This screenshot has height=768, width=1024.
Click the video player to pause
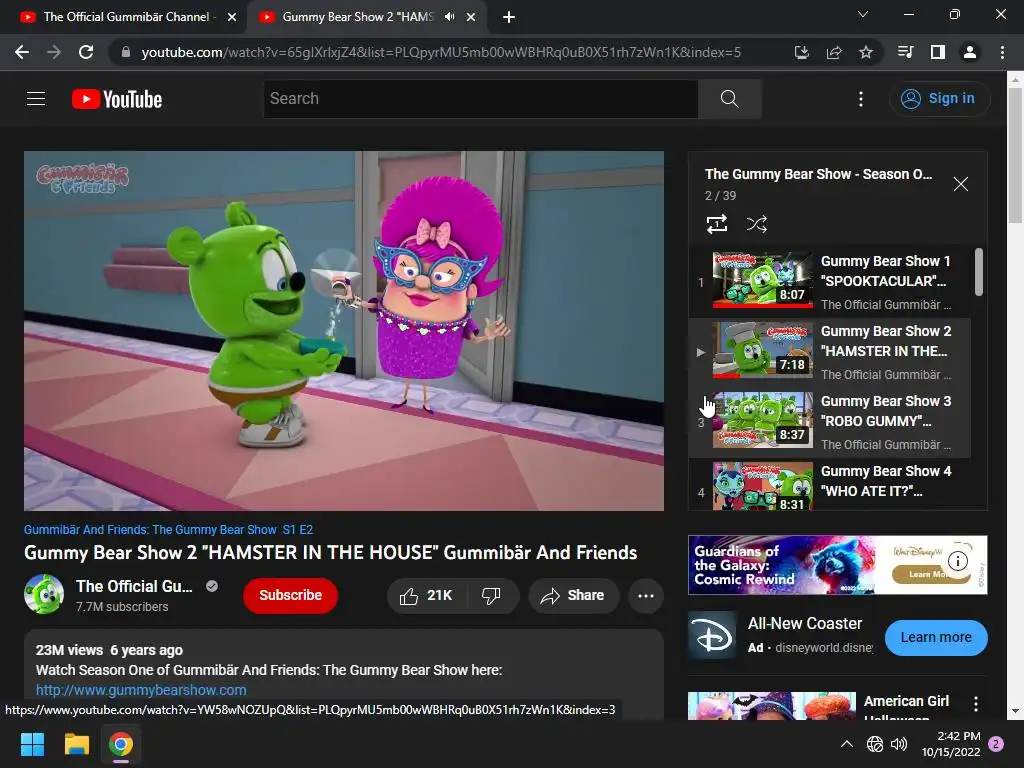point(344,330)
